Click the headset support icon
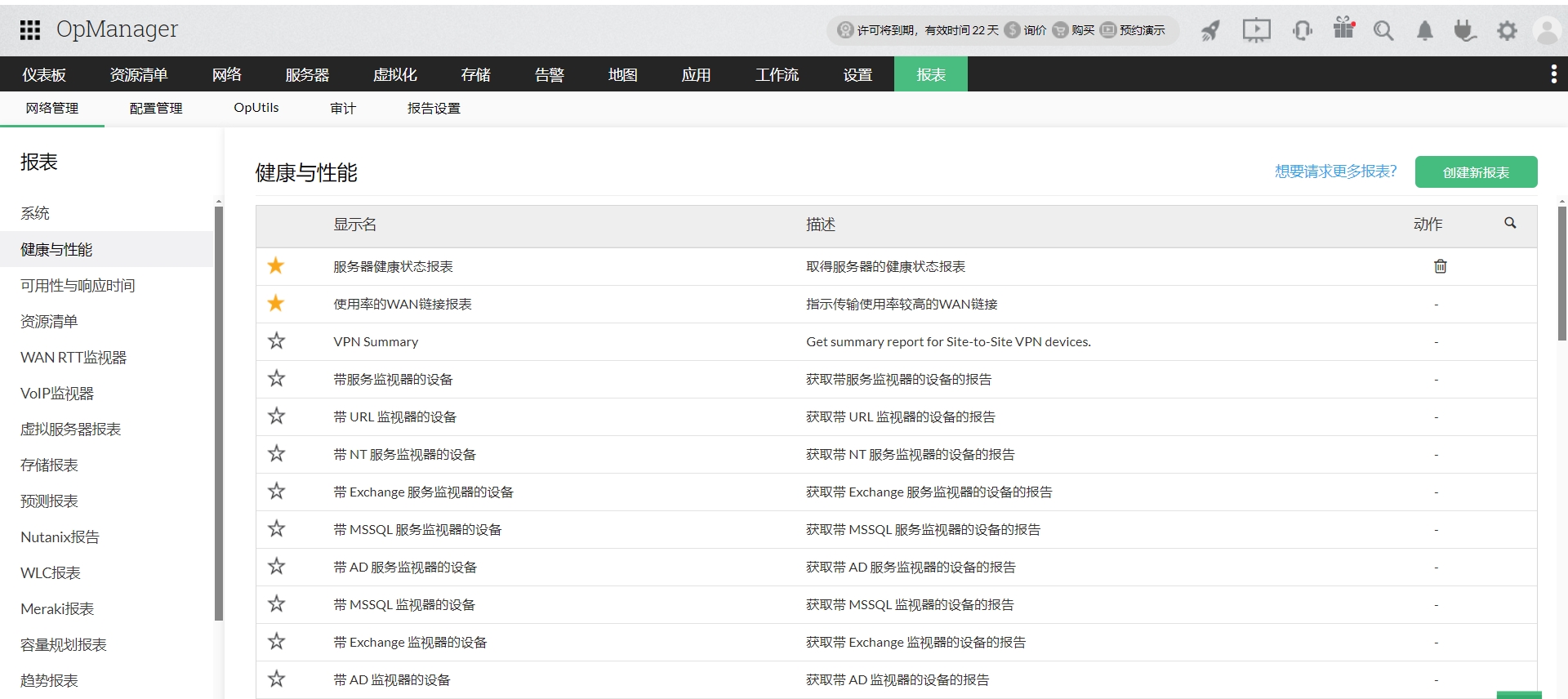 pos(1302,31)
